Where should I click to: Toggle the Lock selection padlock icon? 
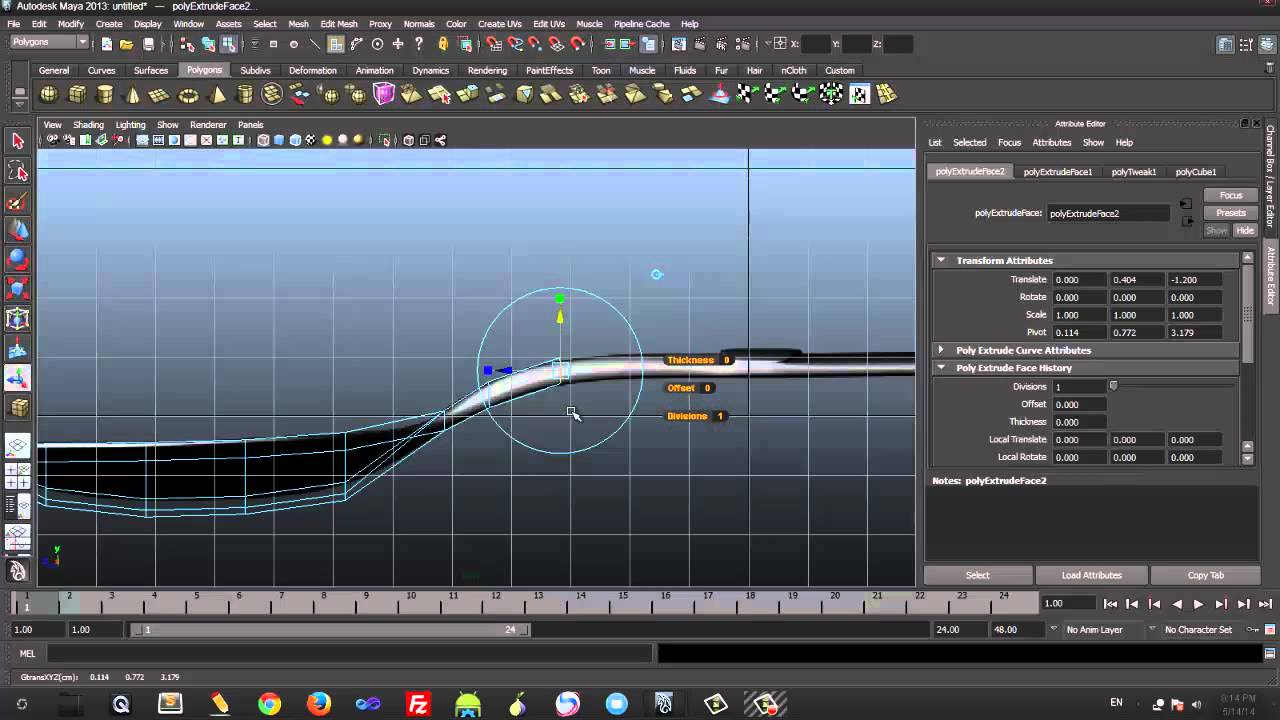coord(443,44)
